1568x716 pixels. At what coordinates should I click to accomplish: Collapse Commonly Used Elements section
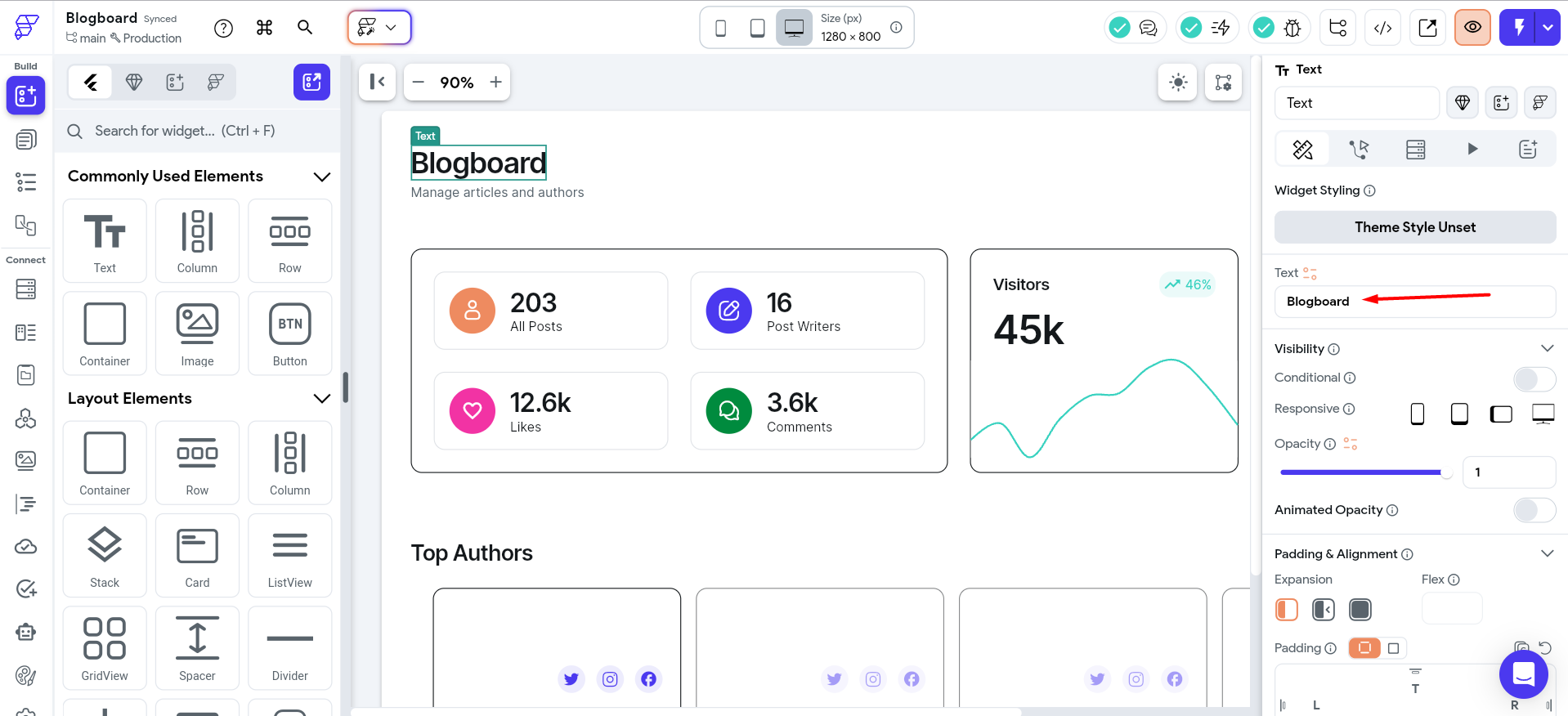tap(322, 177)
